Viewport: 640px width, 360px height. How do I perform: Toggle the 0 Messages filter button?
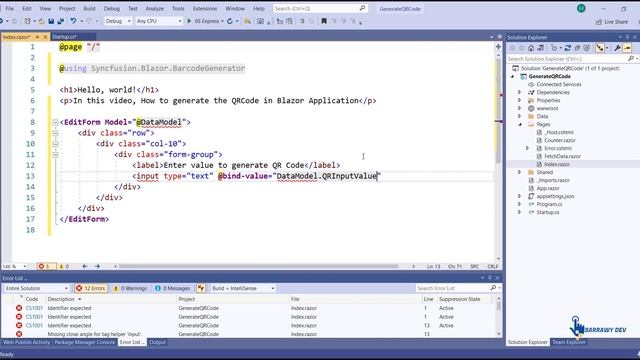(173, 288)
